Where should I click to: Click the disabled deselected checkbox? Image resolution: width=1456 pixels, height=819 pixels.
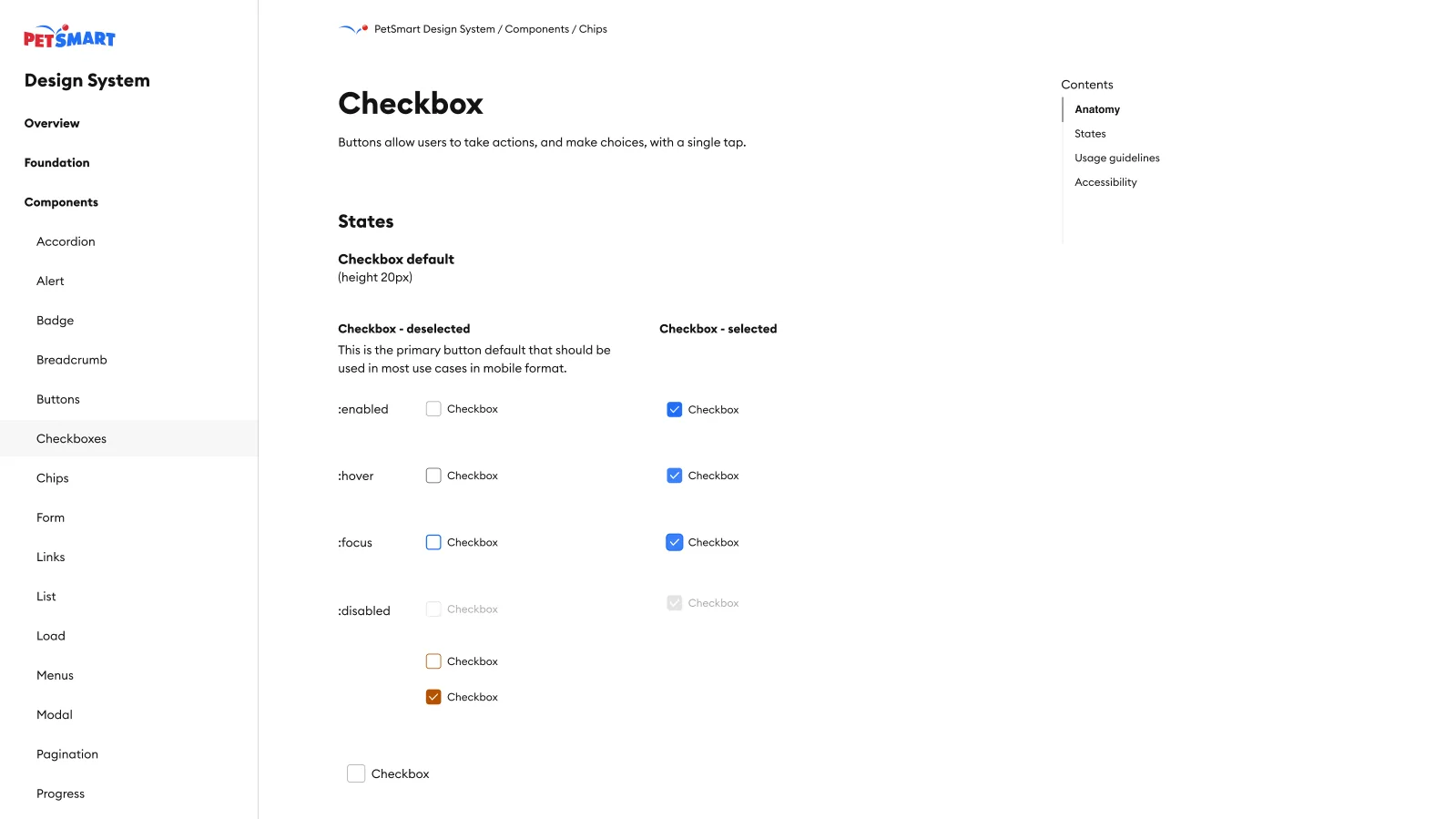(x=433, y=609)
